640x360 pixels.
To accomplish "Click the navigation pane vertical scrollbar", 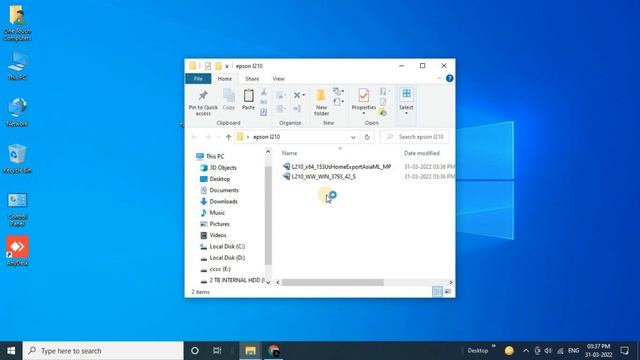I will point(268,216).
